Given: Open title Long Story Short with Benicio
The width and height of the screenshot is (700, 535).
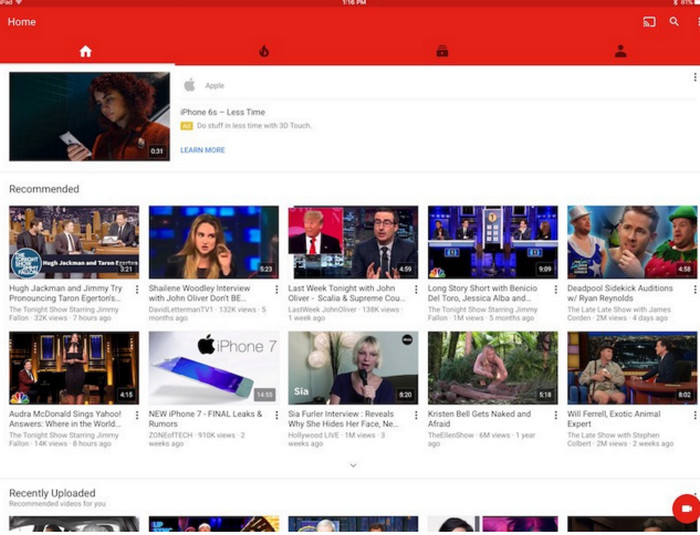Looking at the screenshot, I should [x=483, y=293].
